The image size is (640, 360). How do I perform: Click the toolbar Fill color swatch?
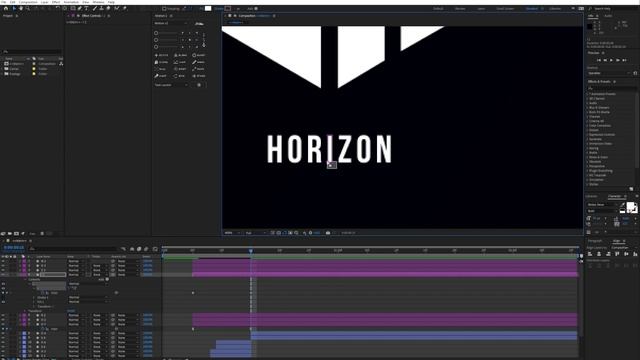coord(208,8)
